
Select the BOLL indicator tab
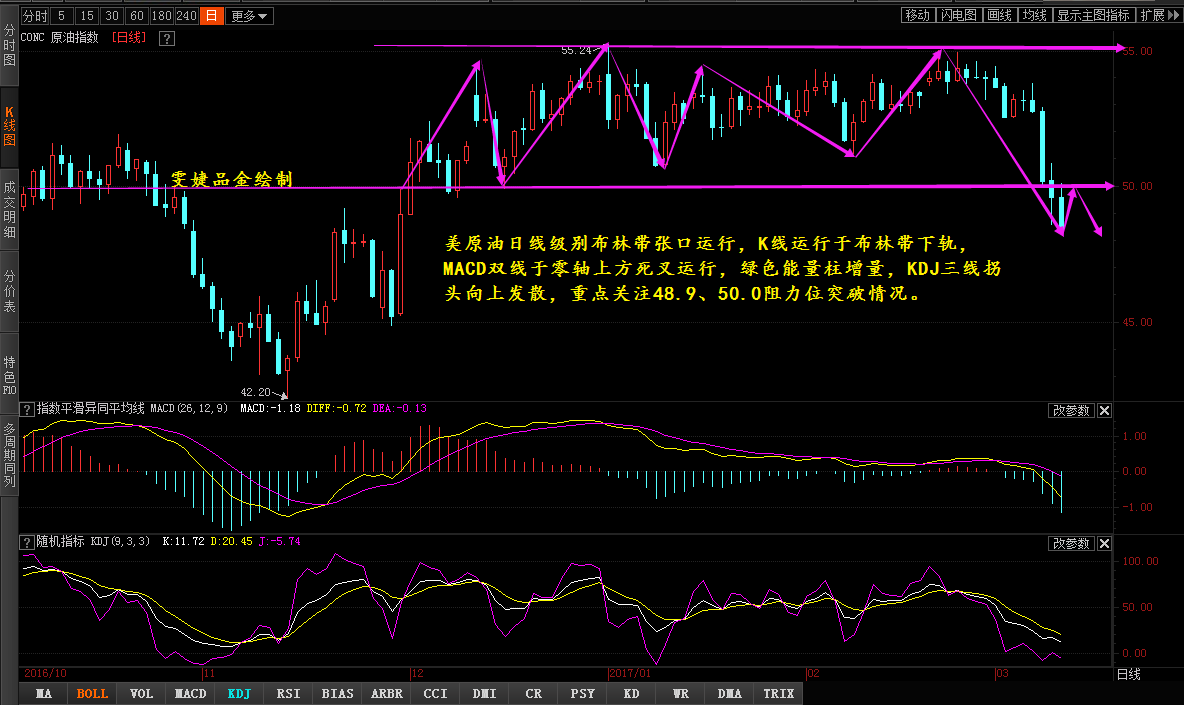[92, 693]
